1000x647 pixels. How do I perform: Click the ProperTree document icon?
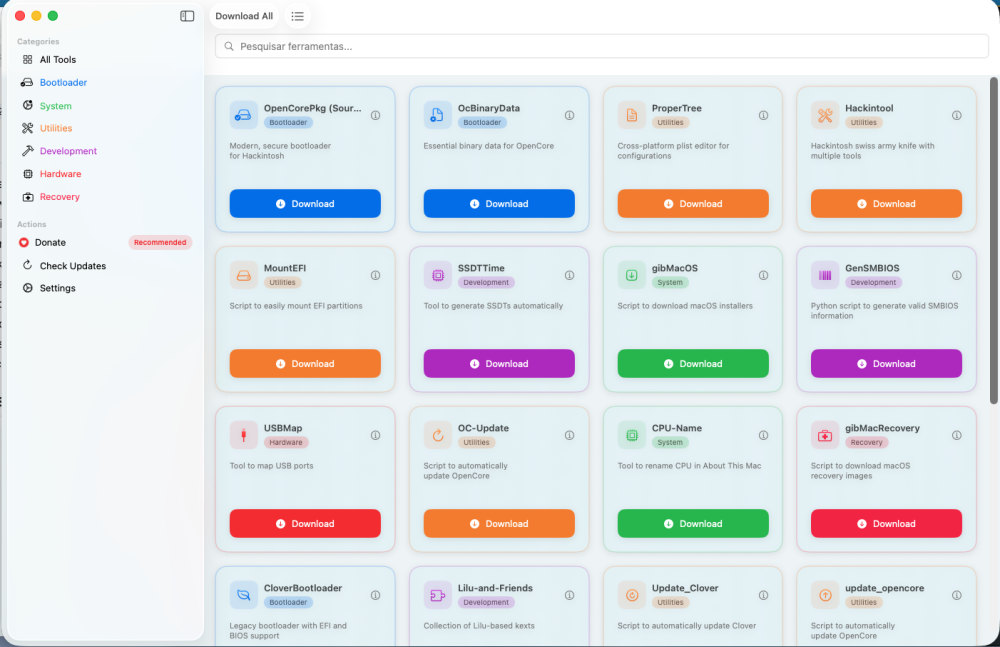pos(631,115)
